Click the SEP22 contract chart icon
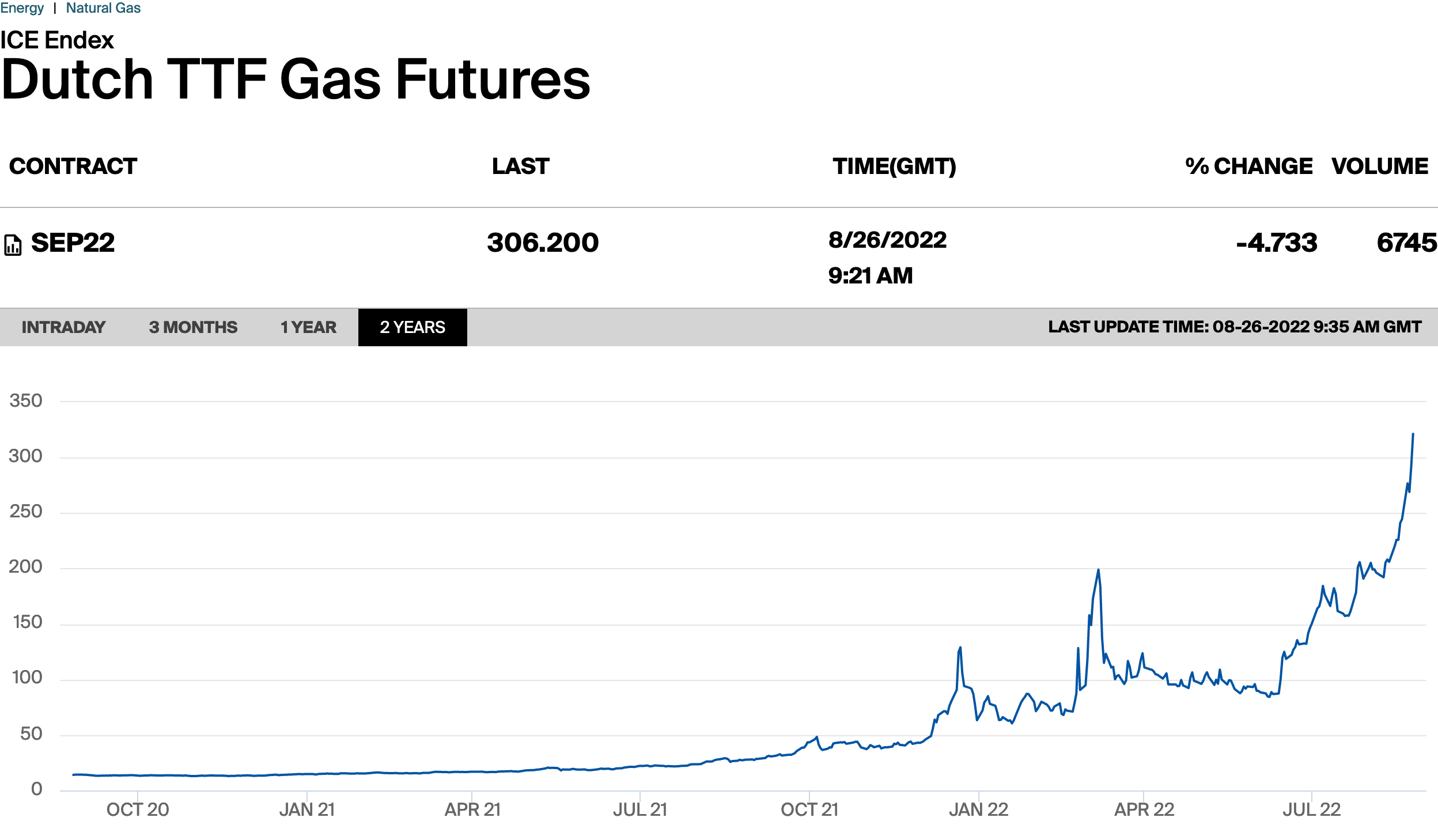Screen dimensions: 1438x840 (13, 244)
